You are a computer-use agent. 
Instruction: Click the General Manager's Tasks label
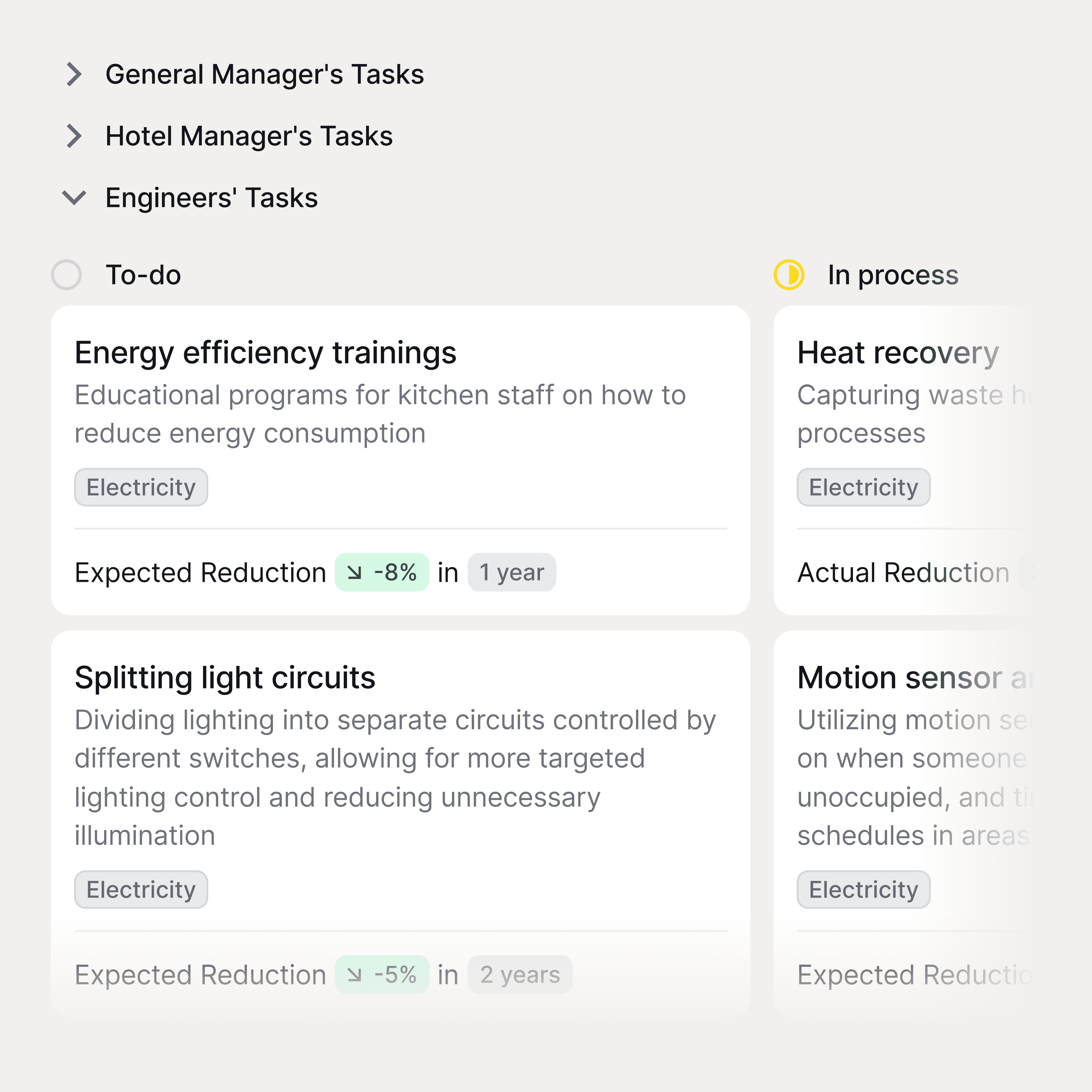(265, 74)
